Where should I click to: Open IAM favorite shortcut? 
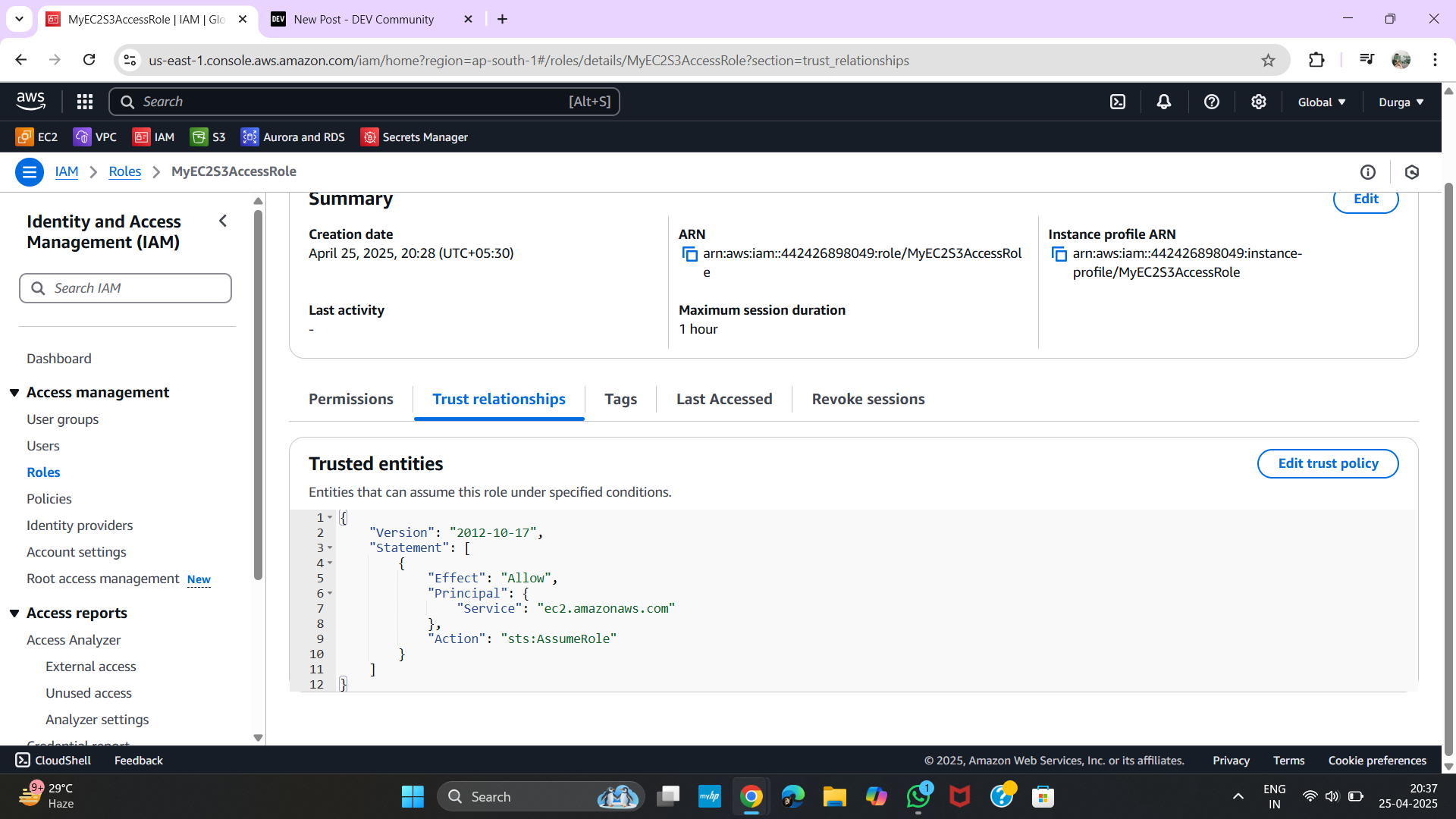point(154,136)
